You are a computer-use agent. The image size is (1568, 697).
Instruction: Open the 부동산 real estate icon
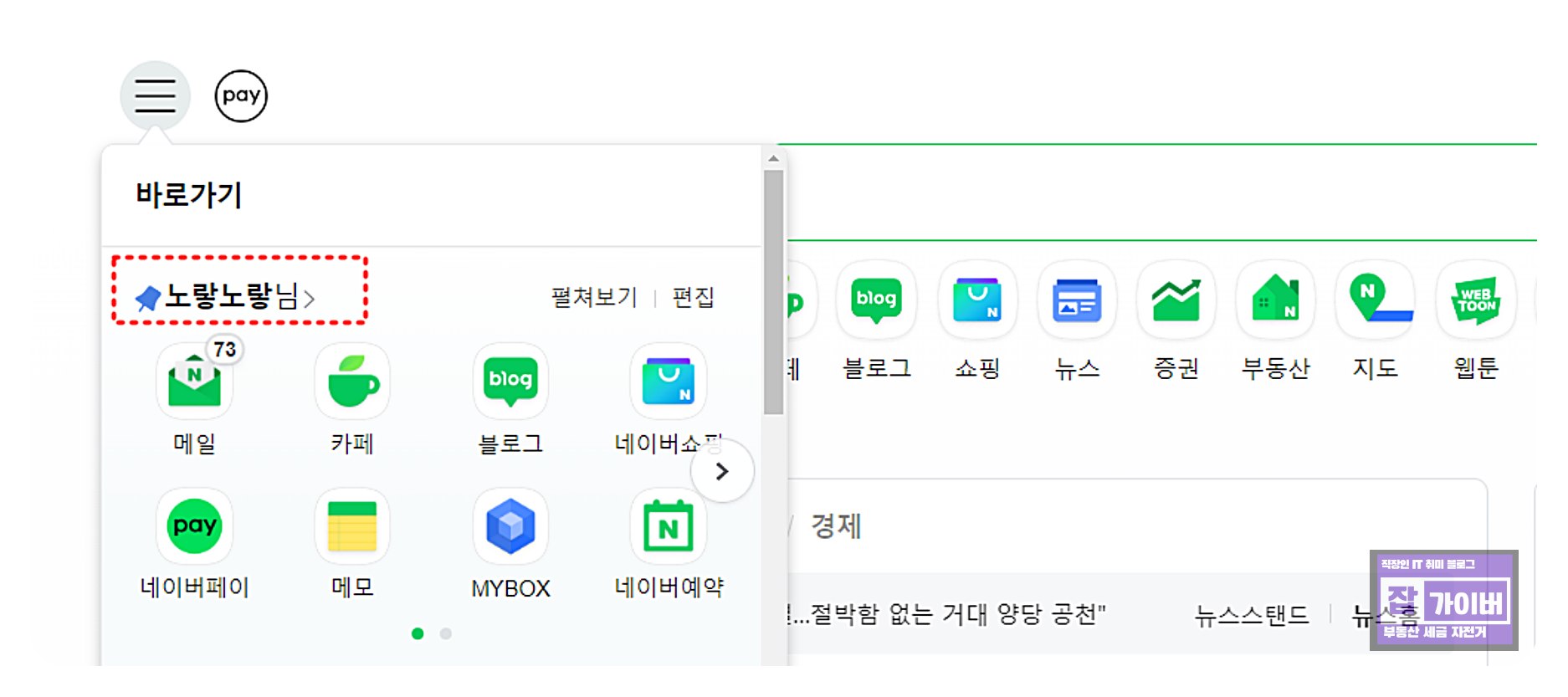[x=1275, y=300]
